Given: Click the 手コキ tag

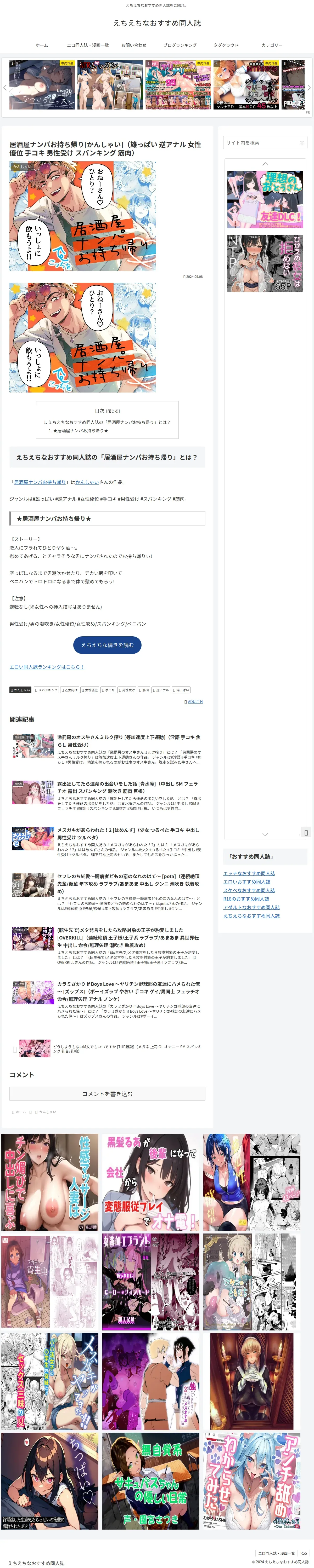Looking at the screenshot, I should click(109, 690).
